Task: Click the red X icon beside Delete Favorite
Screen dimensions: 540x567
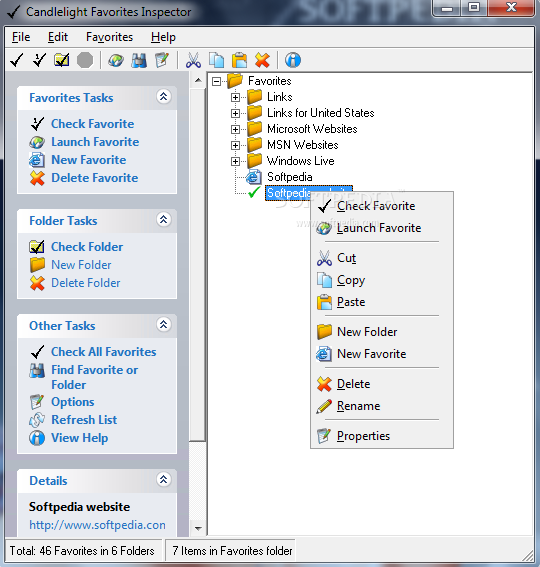Action: tap(37, 178)
